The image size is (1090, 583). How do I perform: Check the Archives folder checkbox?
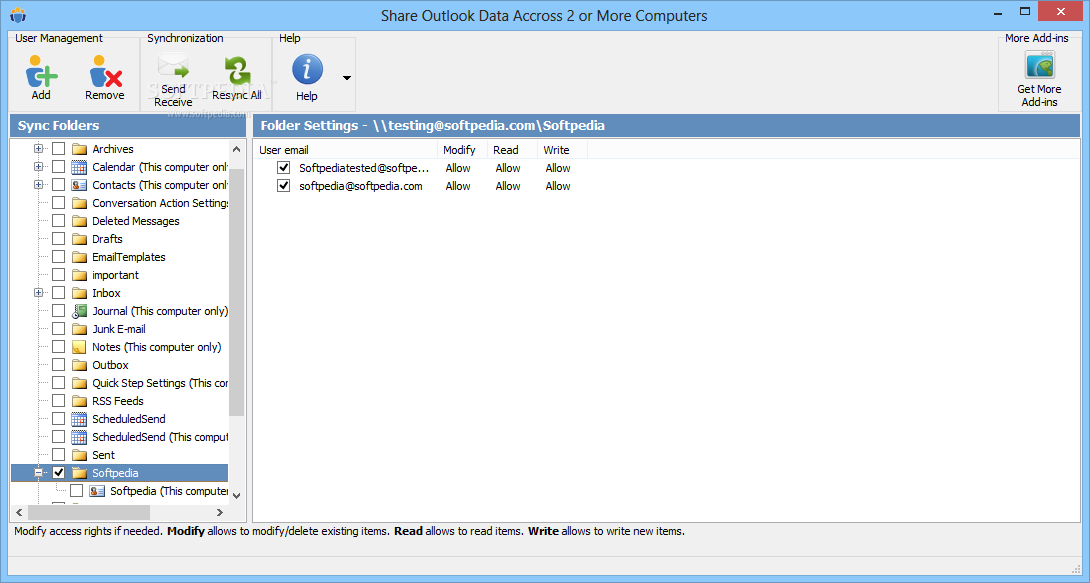click(x=58, y=149)
